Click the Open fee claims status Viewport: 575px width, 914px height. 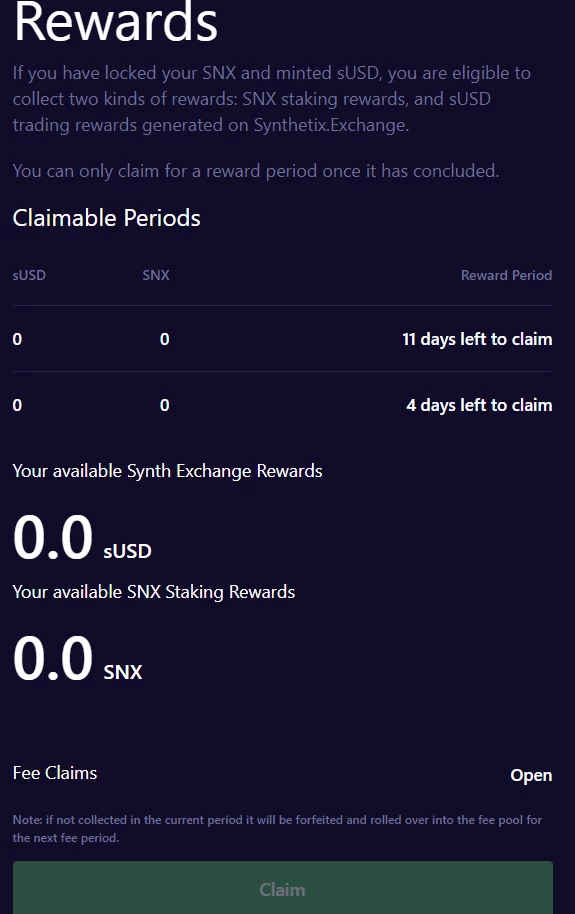[x=531, y=775]
